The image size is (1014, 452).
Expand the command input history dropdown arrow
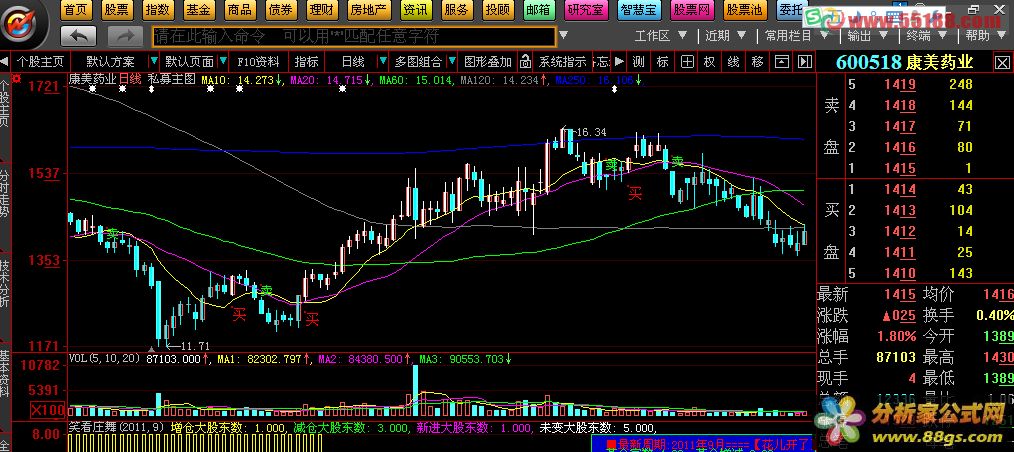click(564, 36)
